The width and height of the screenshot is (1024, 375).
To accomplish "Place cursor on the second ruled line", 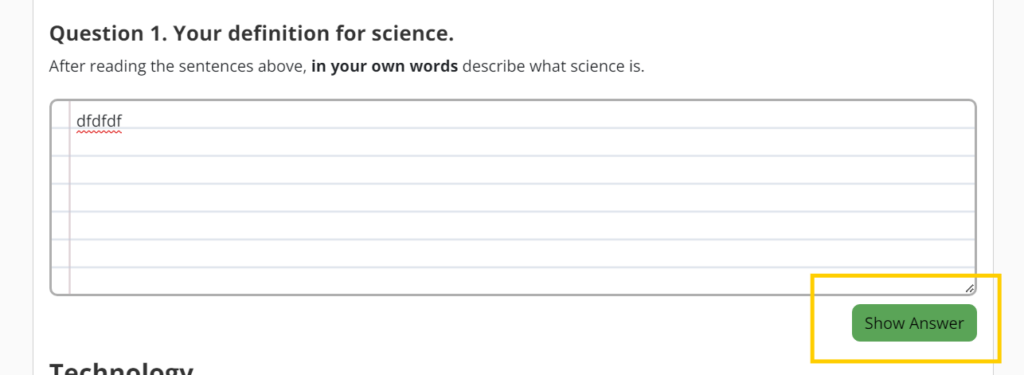I will point(522,142).
